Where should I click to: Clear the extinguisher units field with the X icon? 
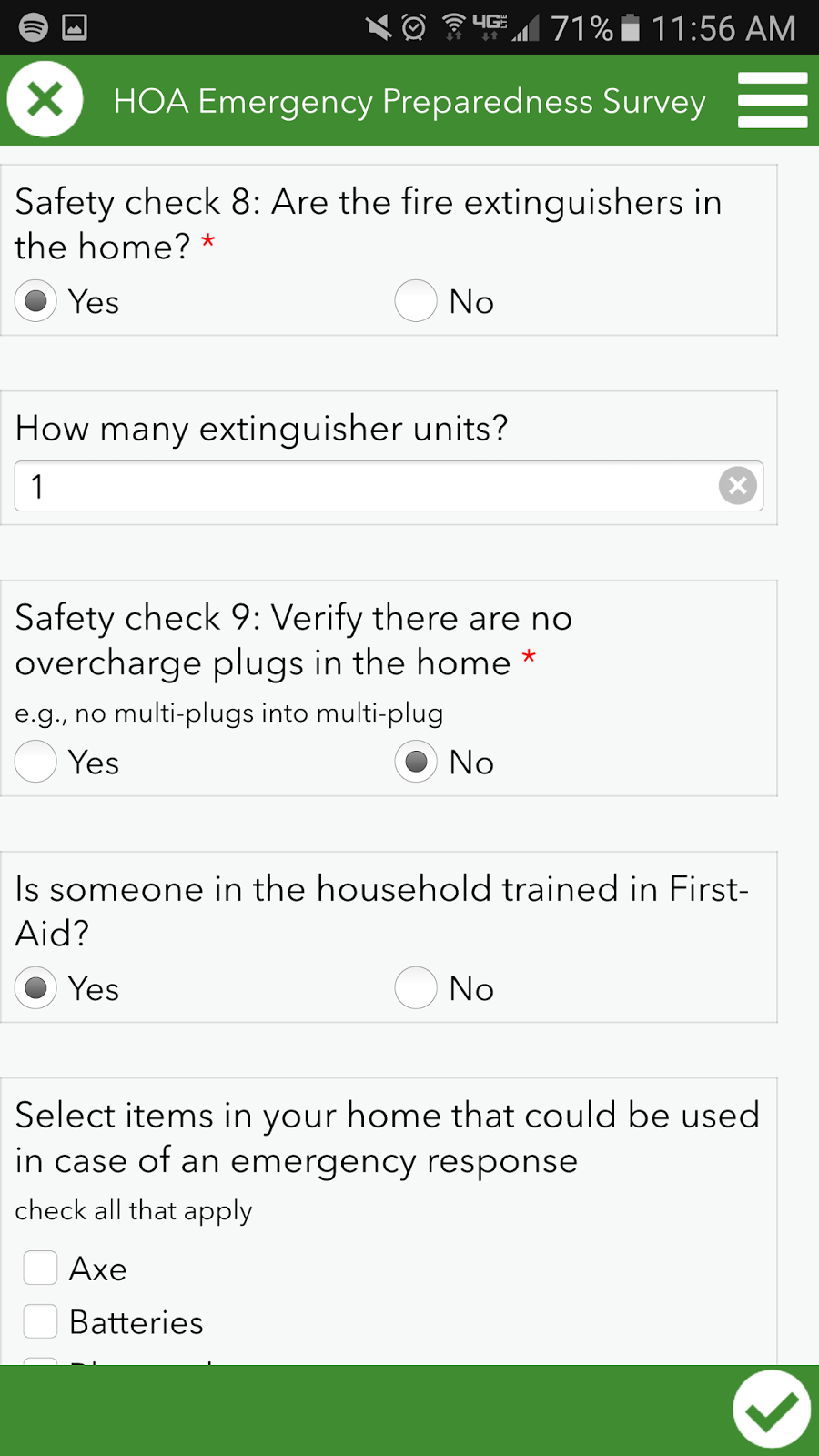[x=737, y=486]
